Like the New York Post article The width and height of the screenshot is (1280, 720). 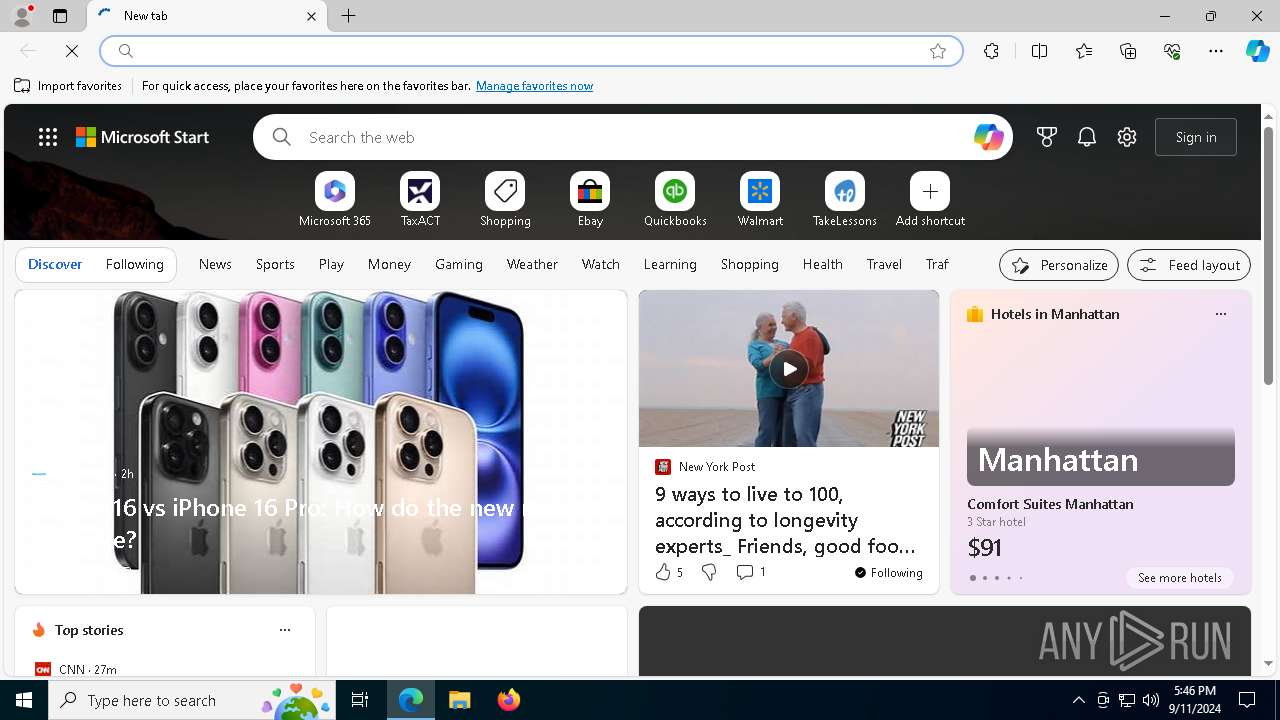coord(668,572)
